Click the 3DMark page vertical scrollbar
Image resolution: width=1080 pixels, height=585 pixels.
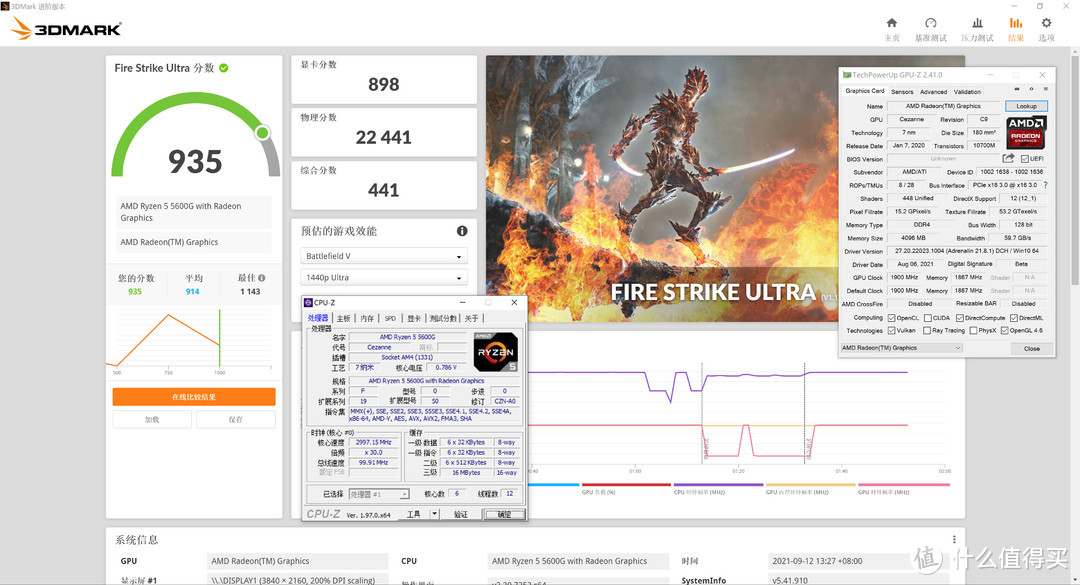point(1072,300)
